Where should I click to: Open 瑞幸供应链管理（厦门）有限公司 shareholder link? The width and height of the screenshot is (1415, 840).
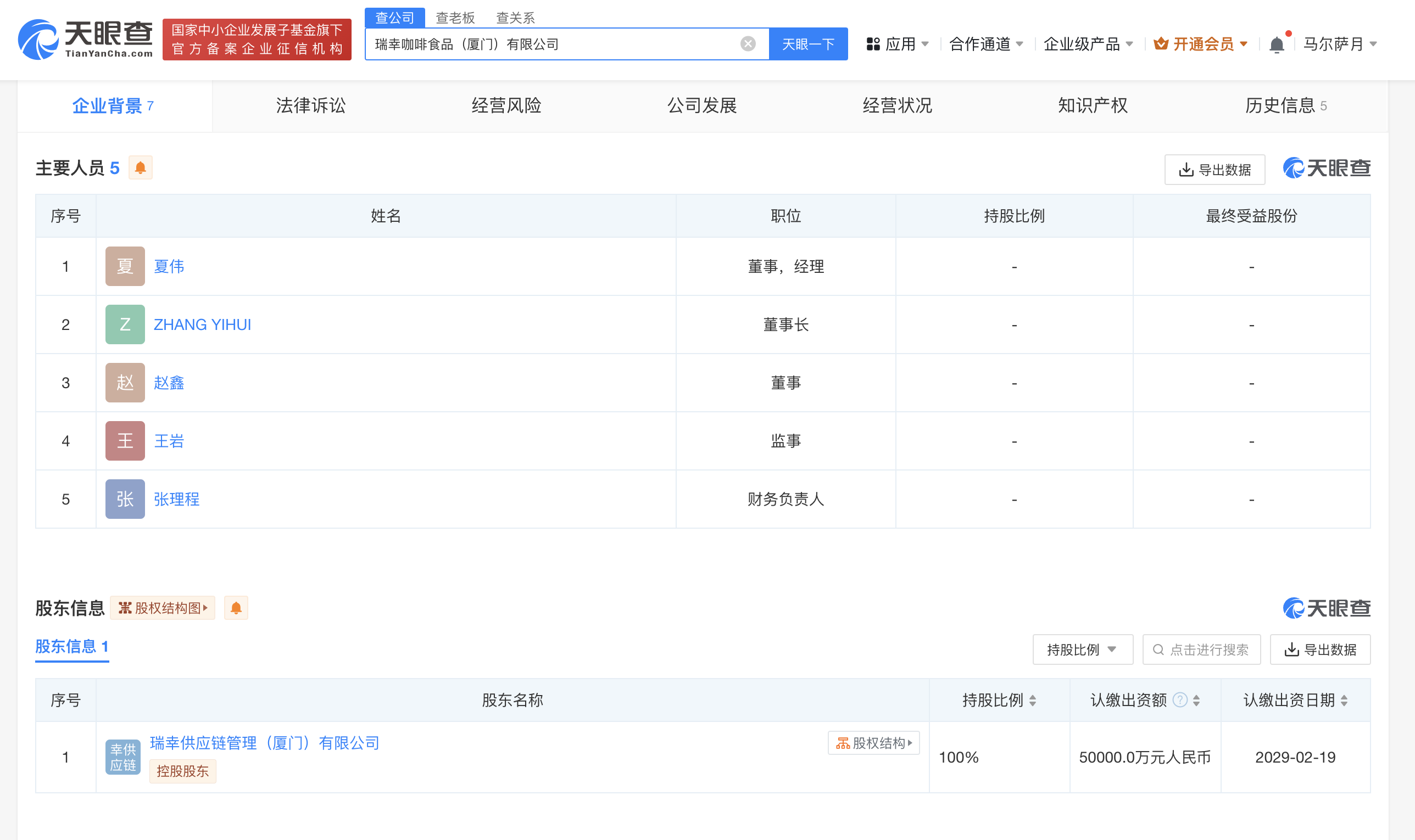click(264, 743)
